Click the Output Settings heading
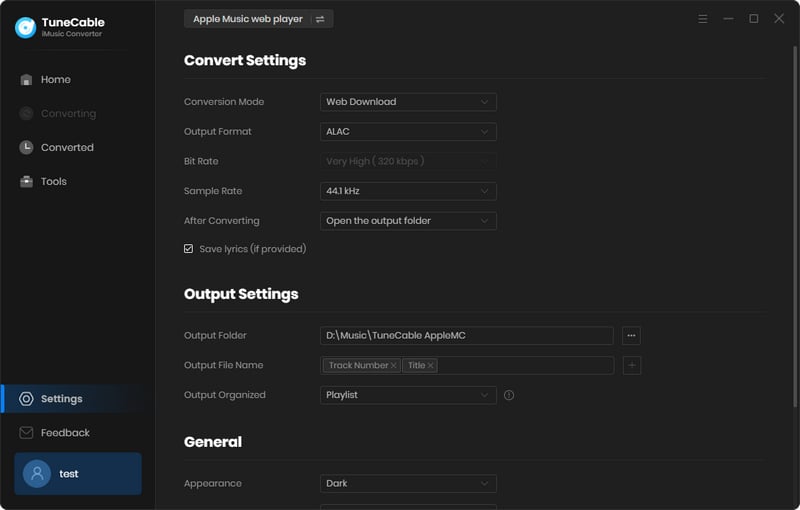 [x=241, y=294]
